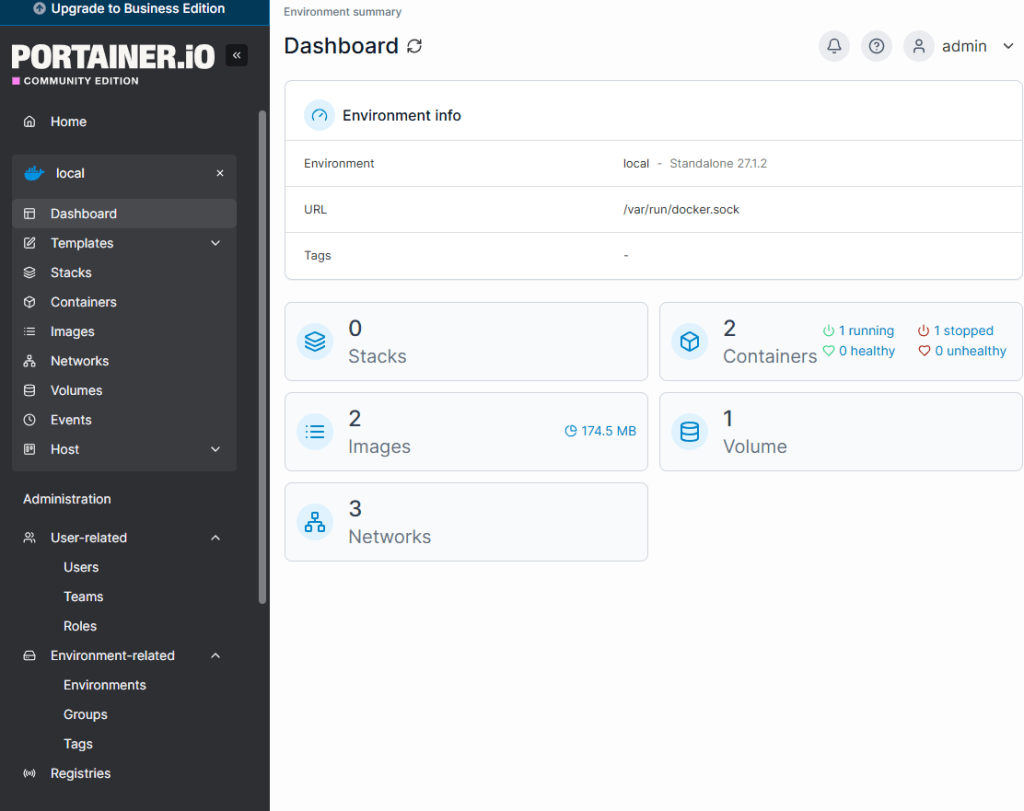Screen dimensions: 1024x811
Task: Click the Images list icon tile
Action: (x=315, y=432)
